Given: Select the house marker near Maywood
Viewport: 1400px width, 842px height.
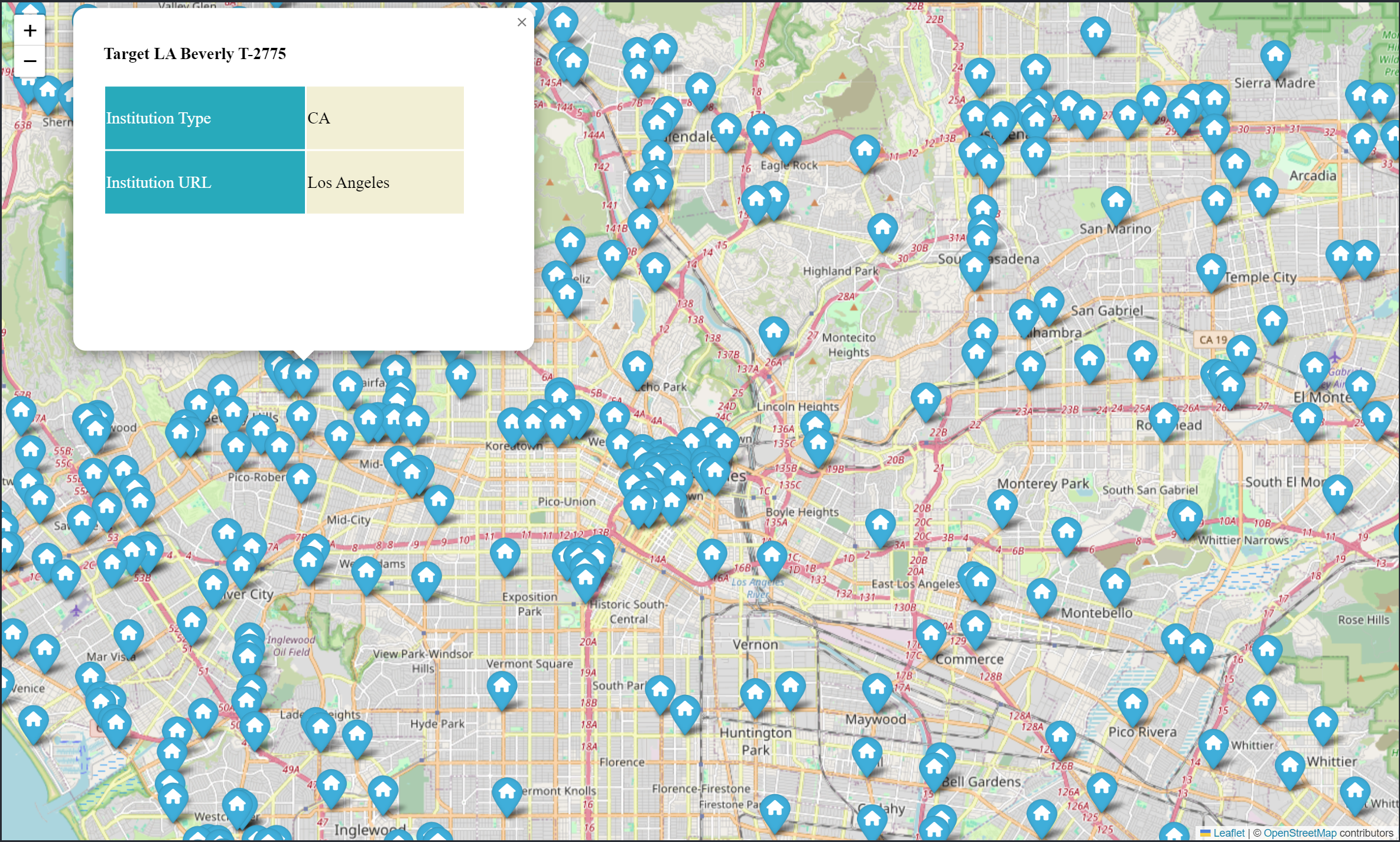Looking at the screenshot, I should [877, 690].
